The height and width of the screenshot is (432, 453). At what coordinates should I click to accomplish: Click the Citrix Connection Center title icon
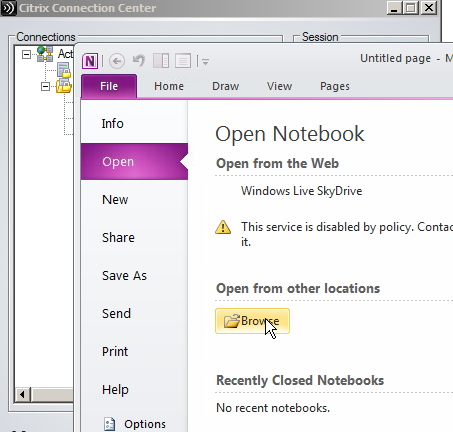[8, 8]
